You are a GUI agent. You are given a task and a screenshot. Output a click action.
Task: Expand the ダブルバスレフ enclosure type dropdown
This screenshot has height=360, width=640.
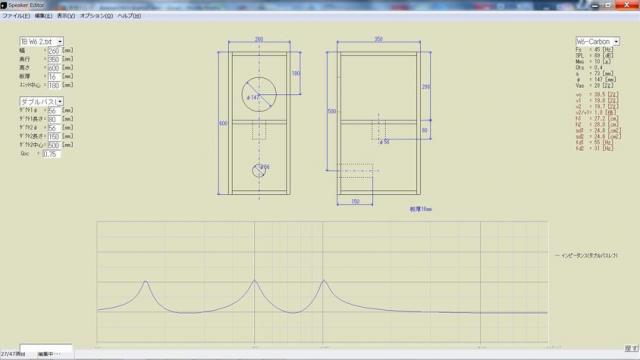tap(60, 101)
